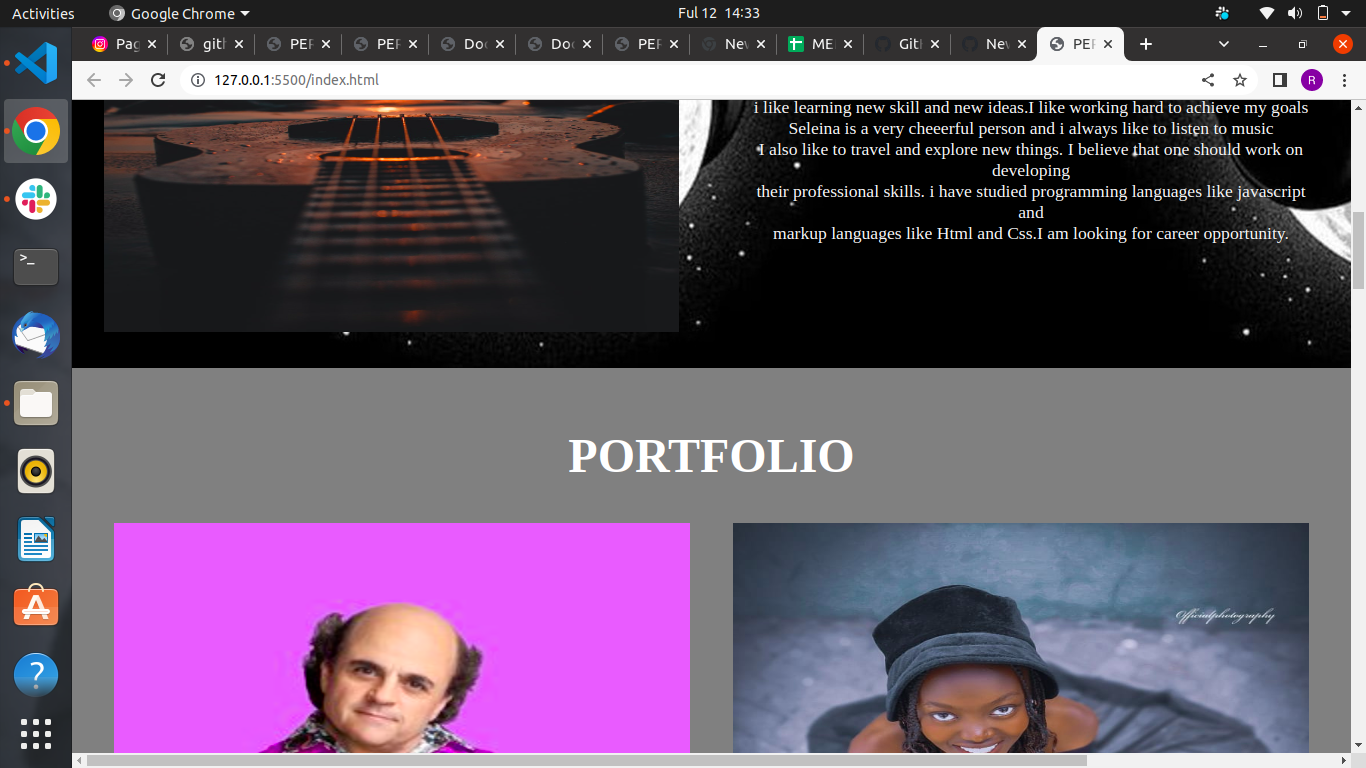The width and height of the screenshot is (1366, 768).
Task: Click the line mentioning 'javascript'
Action: pos(1031,192)
